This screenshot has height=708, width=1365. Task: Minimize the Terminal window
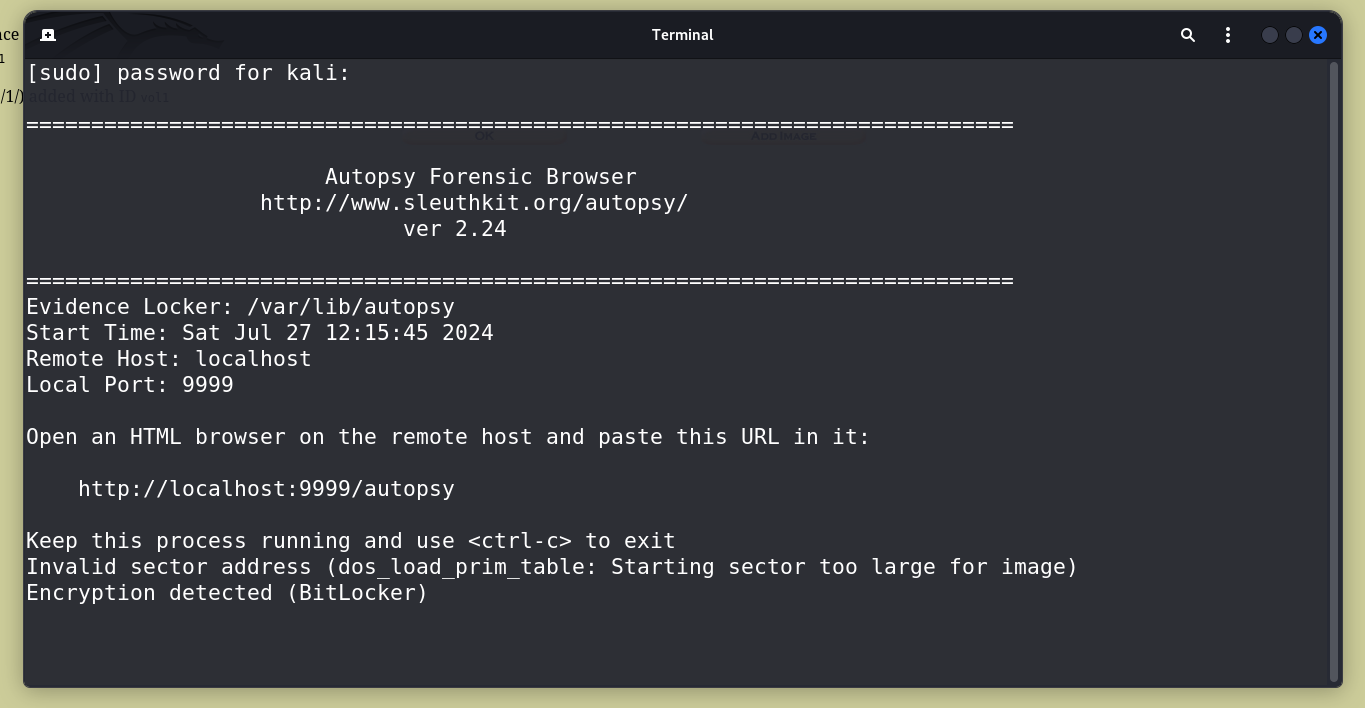[1270, 35]
